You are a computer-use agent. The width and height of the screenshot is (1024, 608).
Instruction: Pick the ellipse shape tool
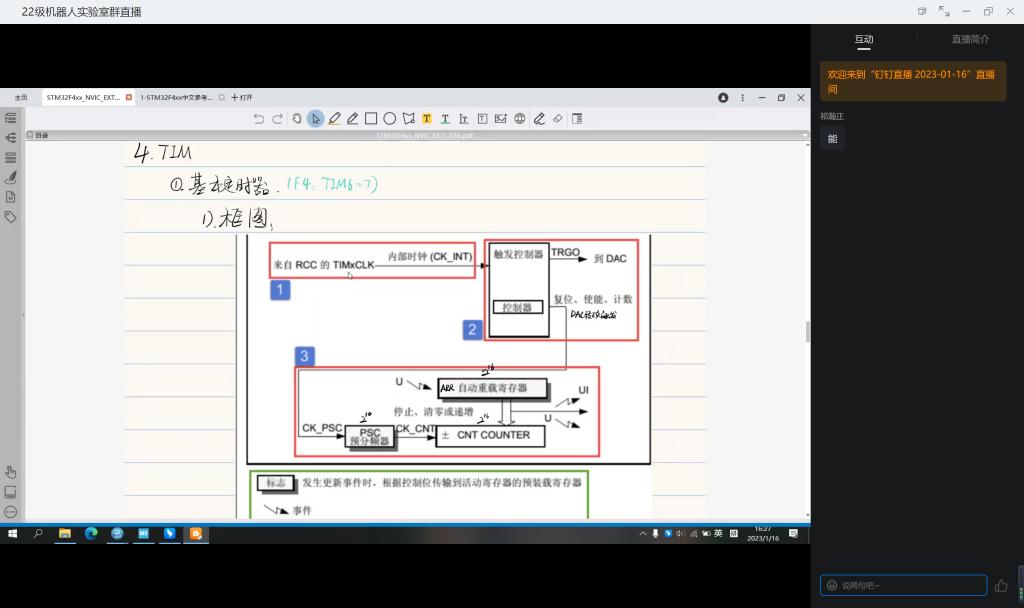click(390, 118)
